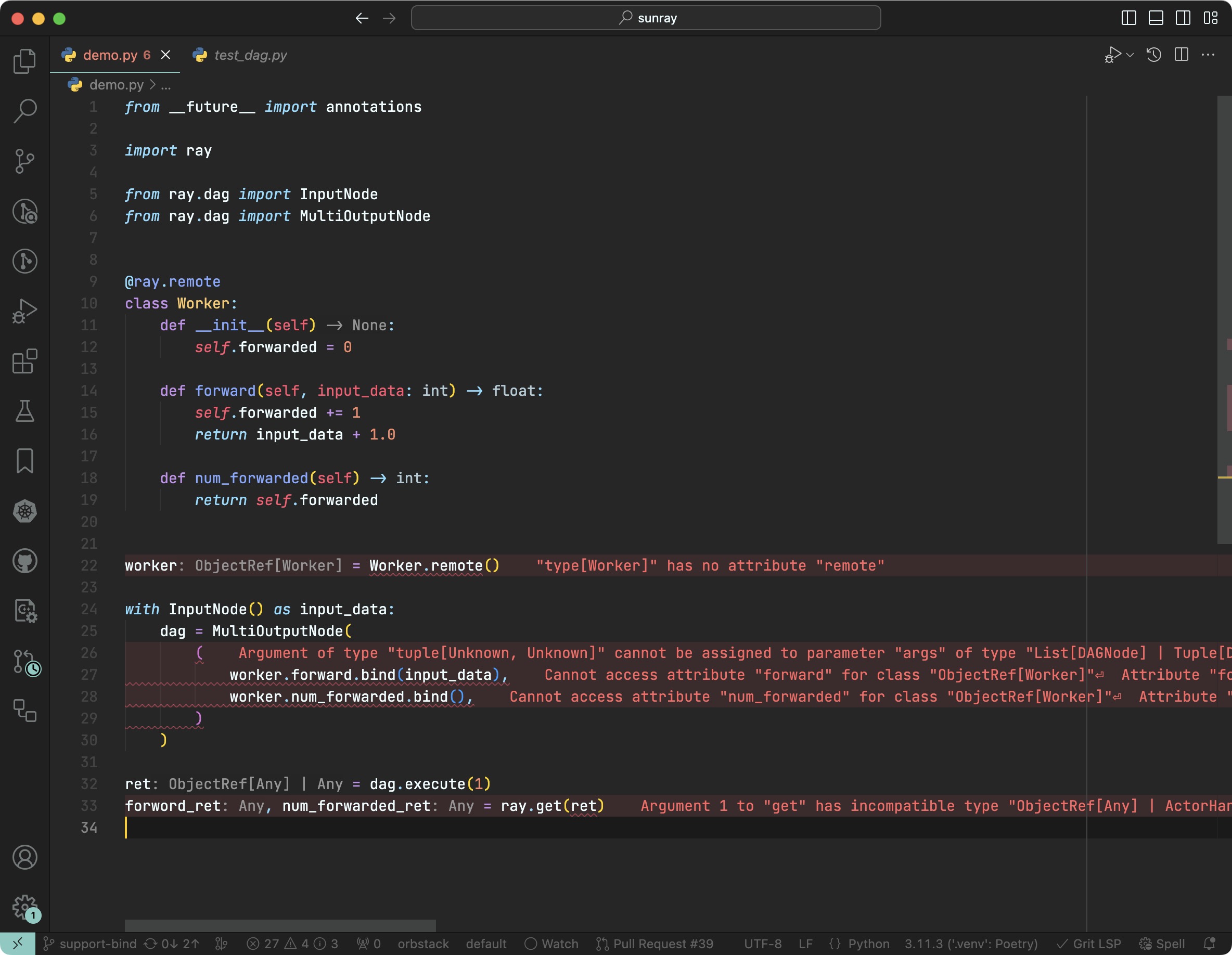Open the Testing flask view
This screenshot has width=1232, height=955.
click(x=24, y=410)
